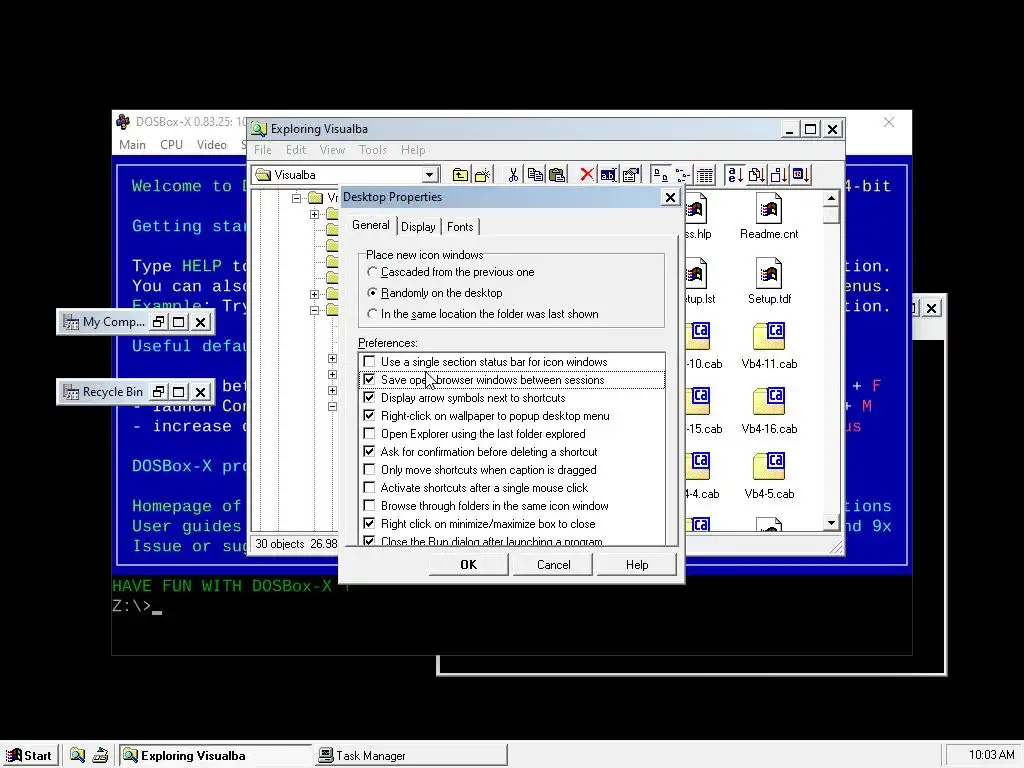
Task: Select In the same location option
Action: (372, 313)
